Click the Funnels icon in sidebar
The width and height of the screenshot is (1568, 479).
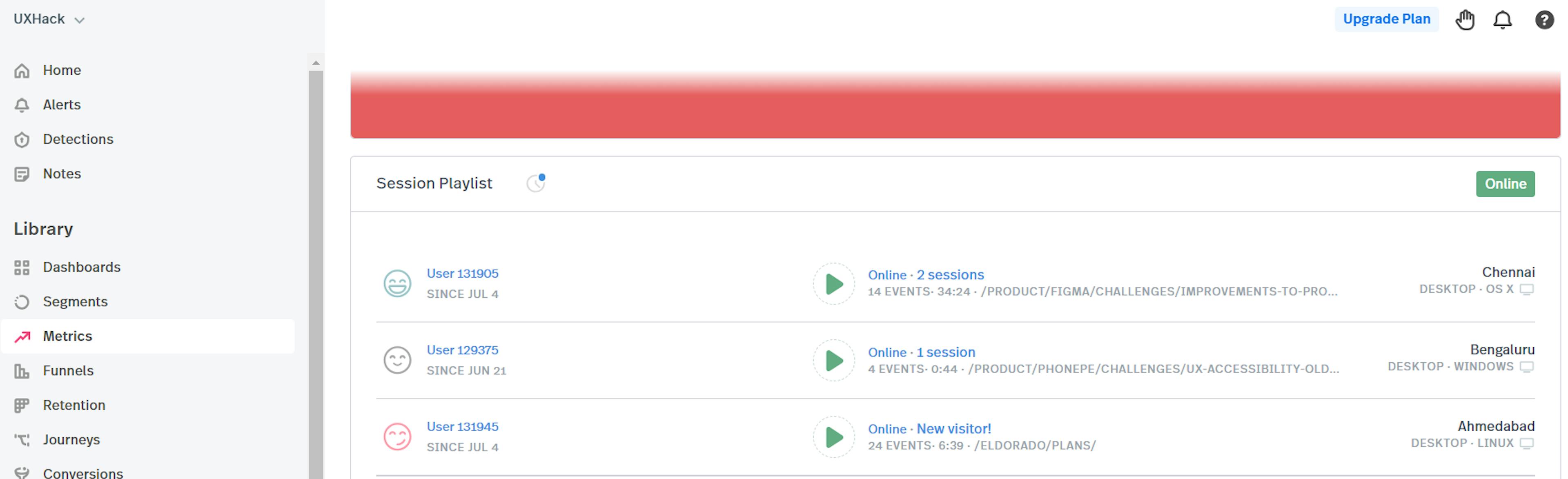click(22, 370)
